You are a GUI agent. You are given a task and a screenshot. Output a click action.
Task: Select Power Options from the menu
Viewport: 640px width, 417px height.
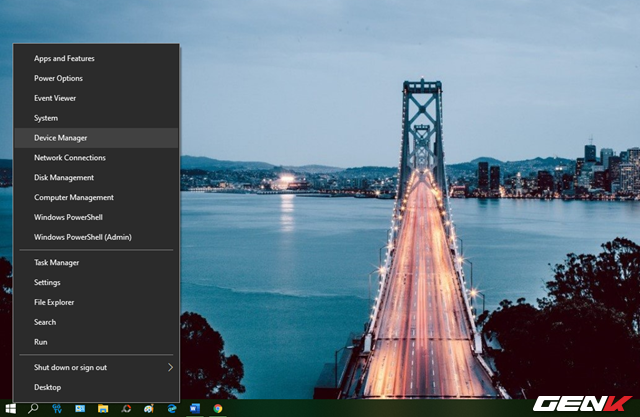58,78
